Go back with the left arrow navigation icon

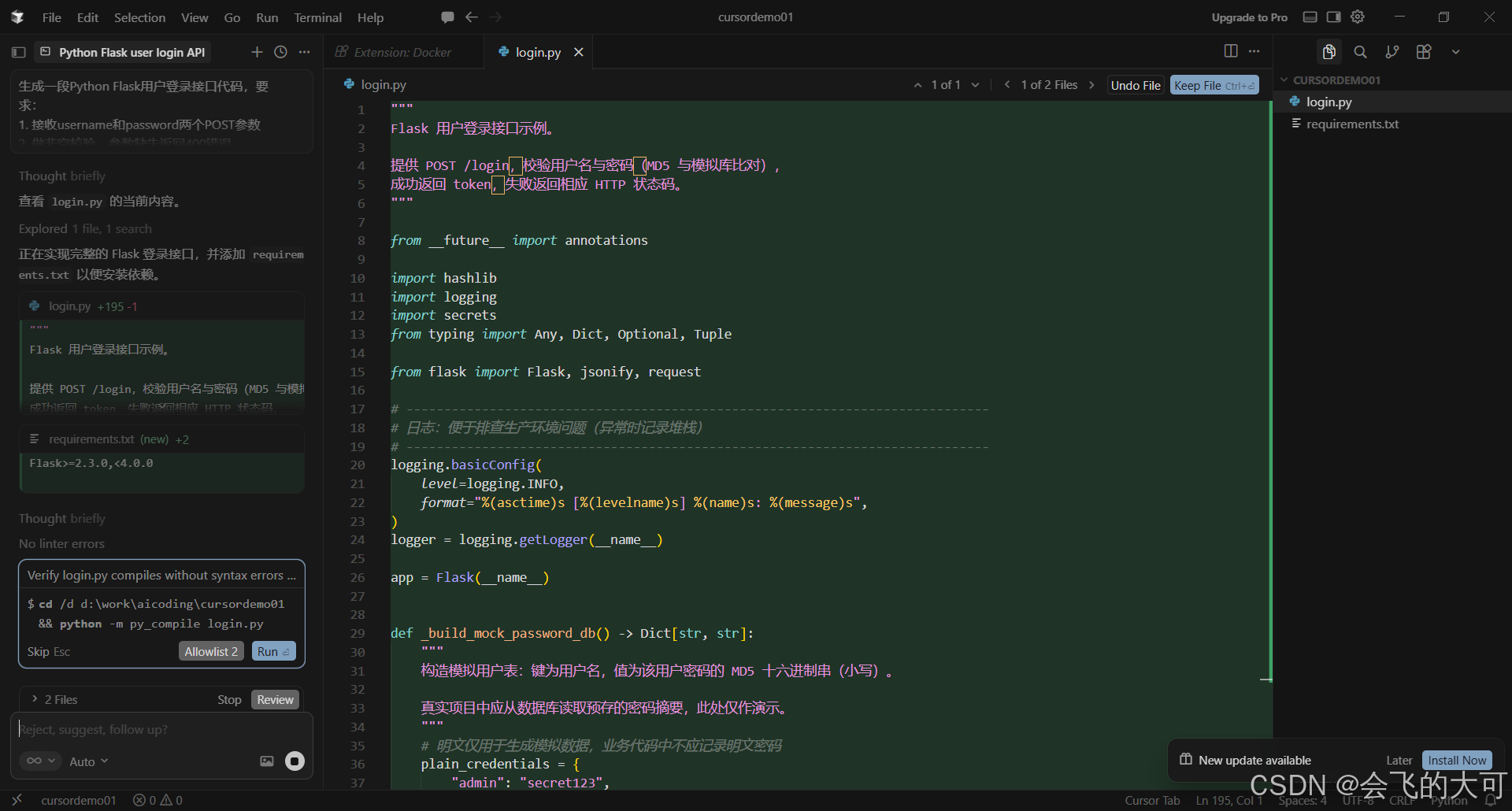472,17
